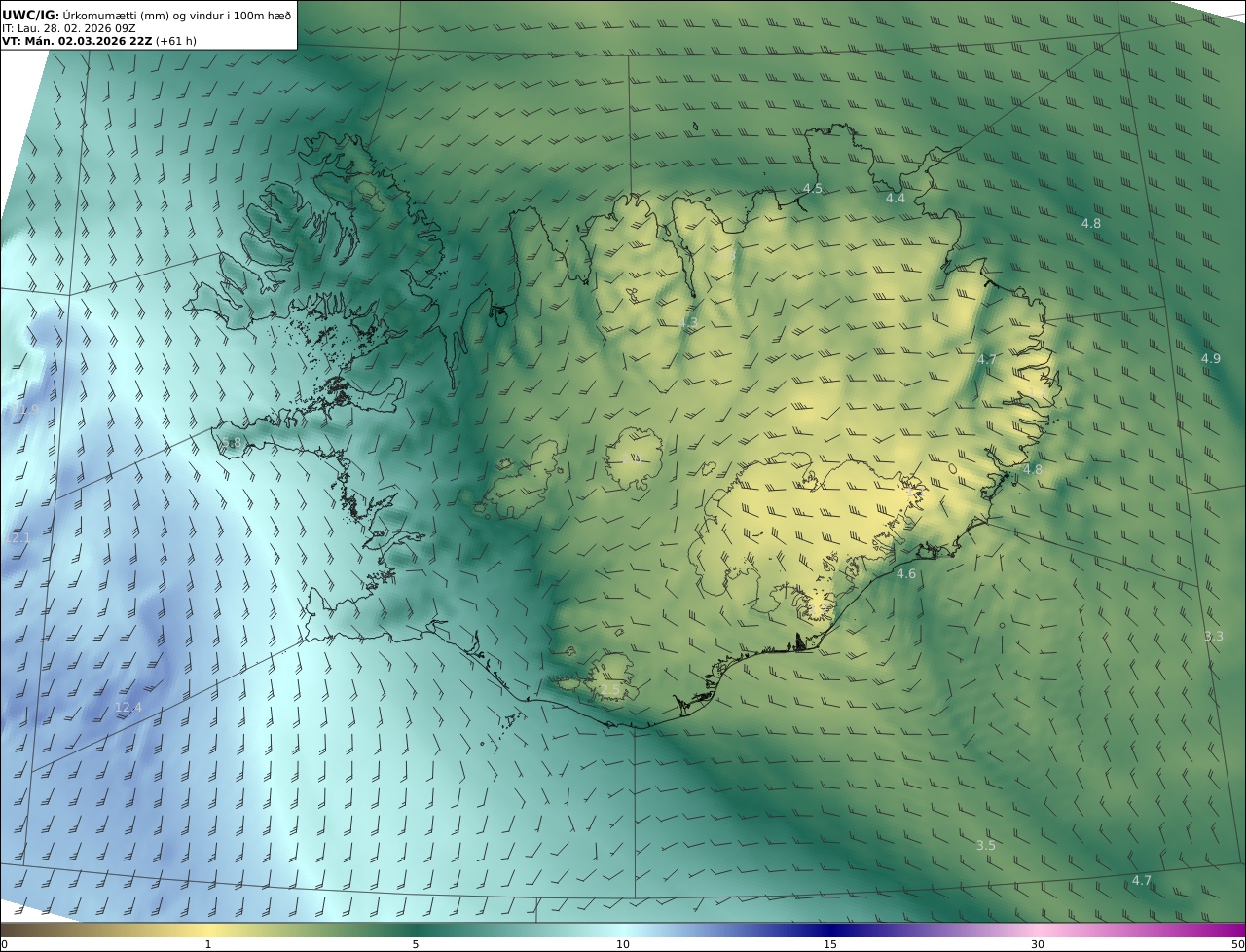Select the colorbar tick labeled 5
Image resolution: width=1246 pixels, height=952 pixels.
tap(416, 944)
